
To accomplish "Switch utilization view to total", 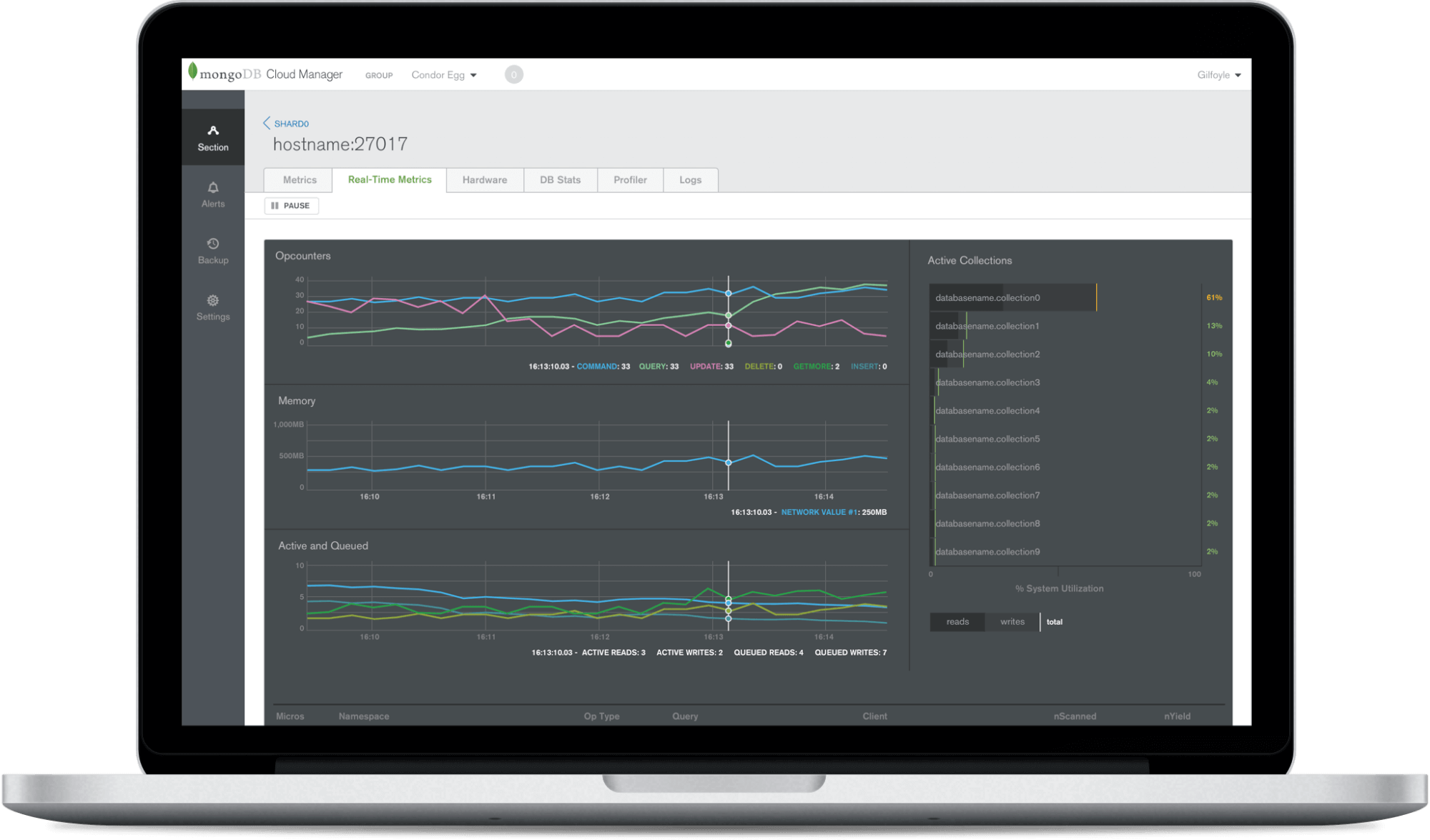I will tap(1055, 622).
